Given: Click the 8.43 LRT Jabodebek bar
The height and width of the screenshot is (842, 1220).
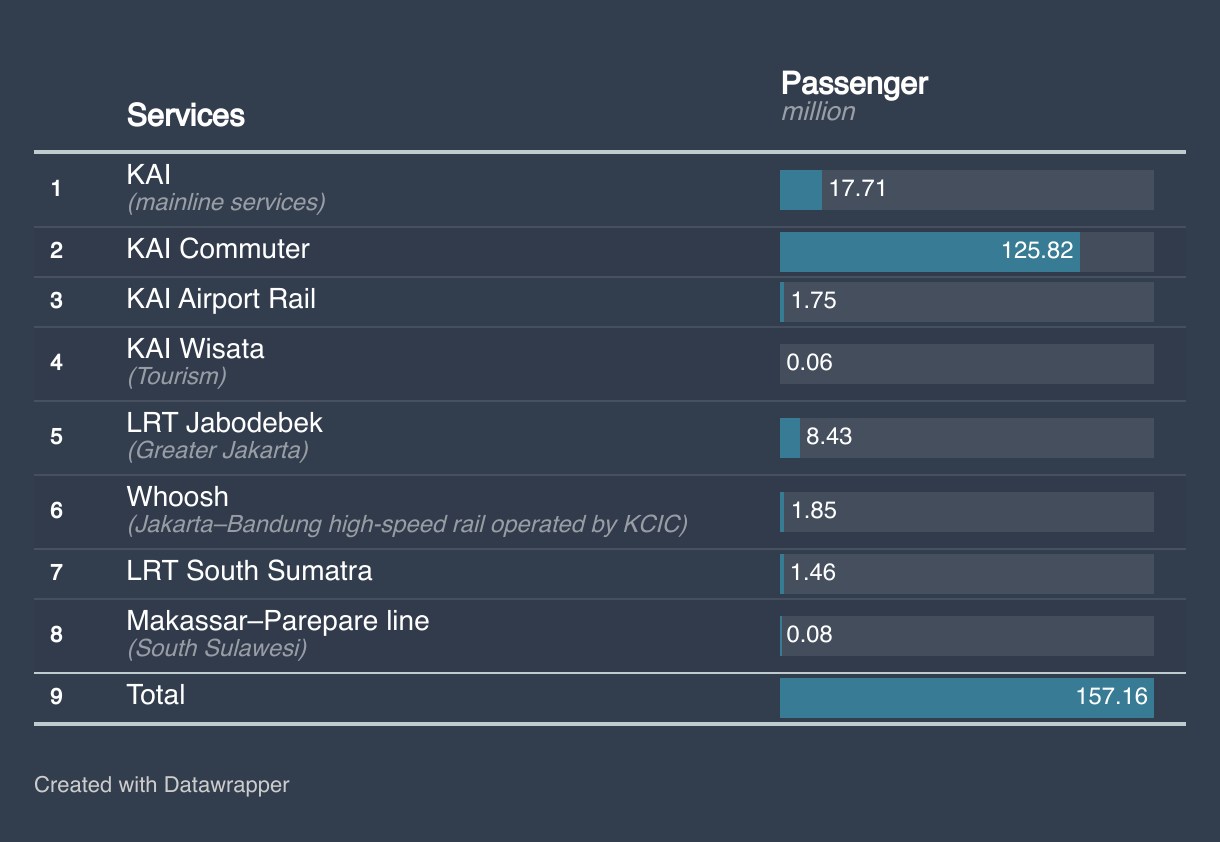Looking at the screenshot, I should point(790,437).
